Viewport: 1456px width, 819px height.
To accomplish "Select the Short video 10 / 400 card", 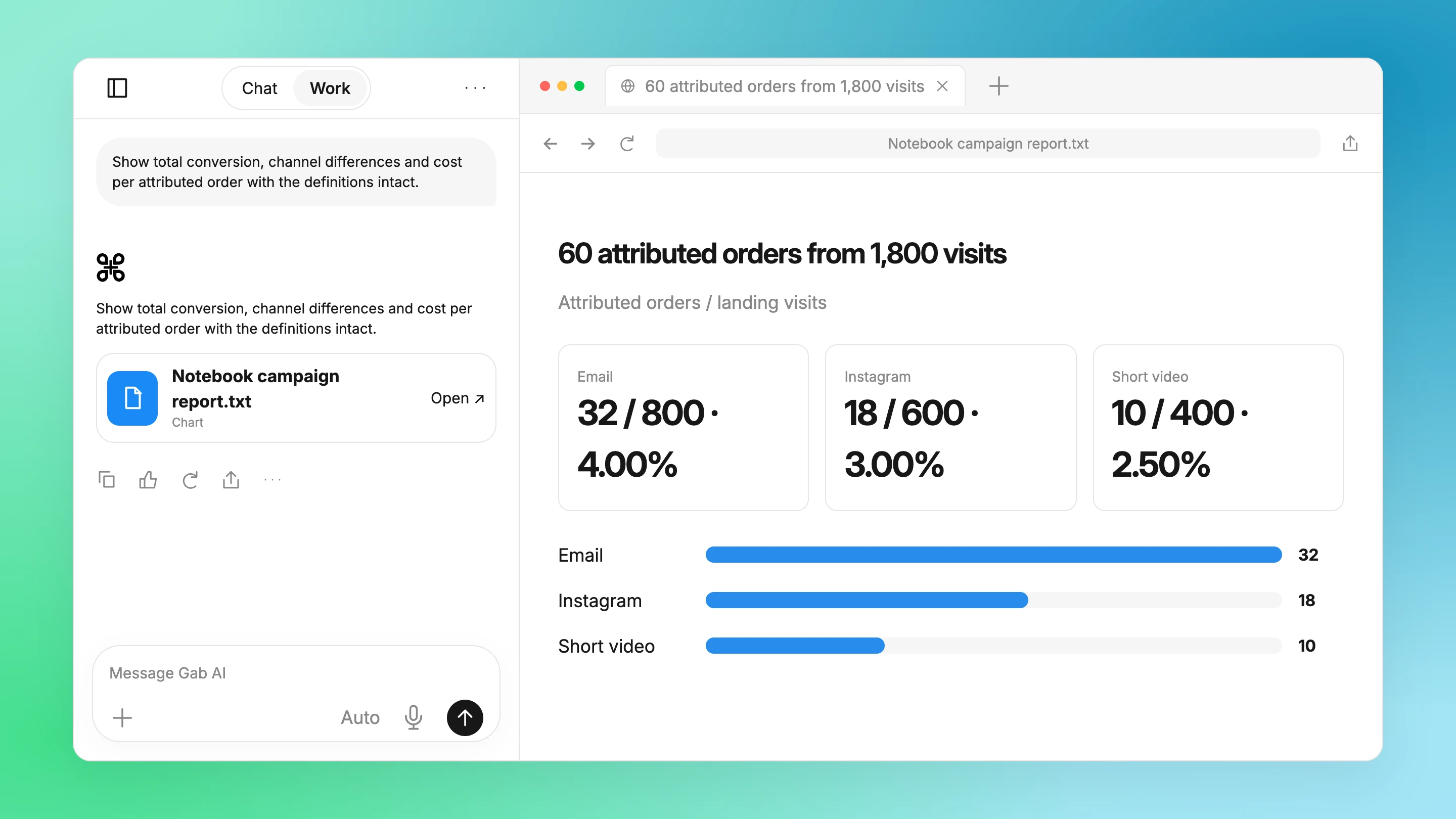I will click(x=1217, y=427).
